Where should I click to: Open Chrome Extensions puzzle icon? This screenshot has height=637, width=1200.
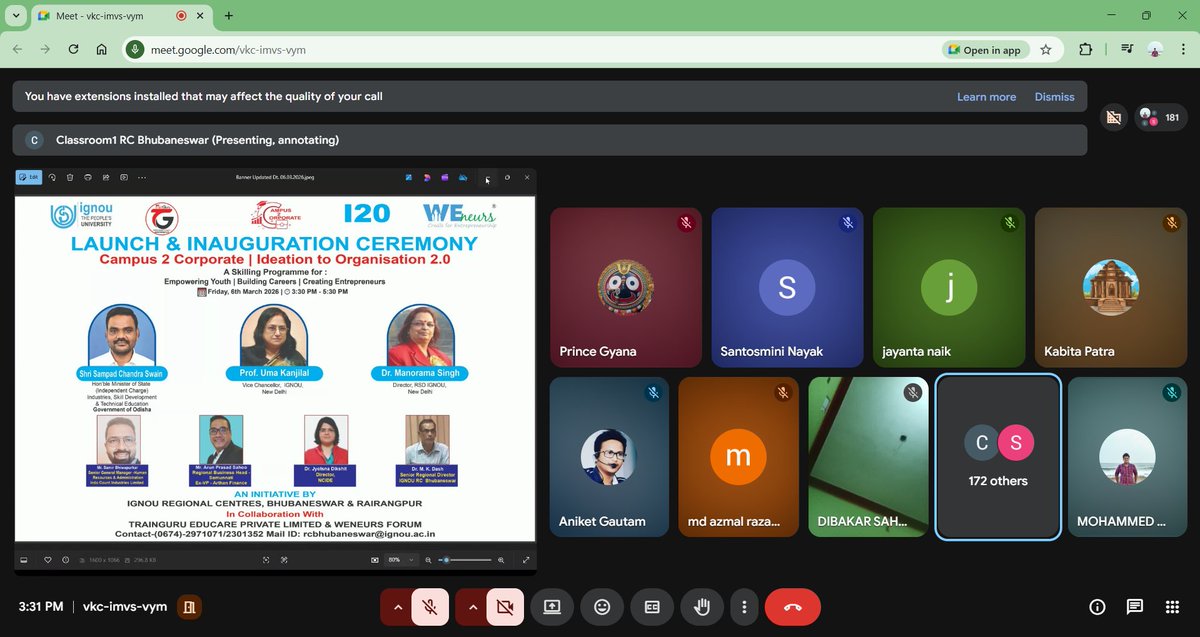[1086, 50]
